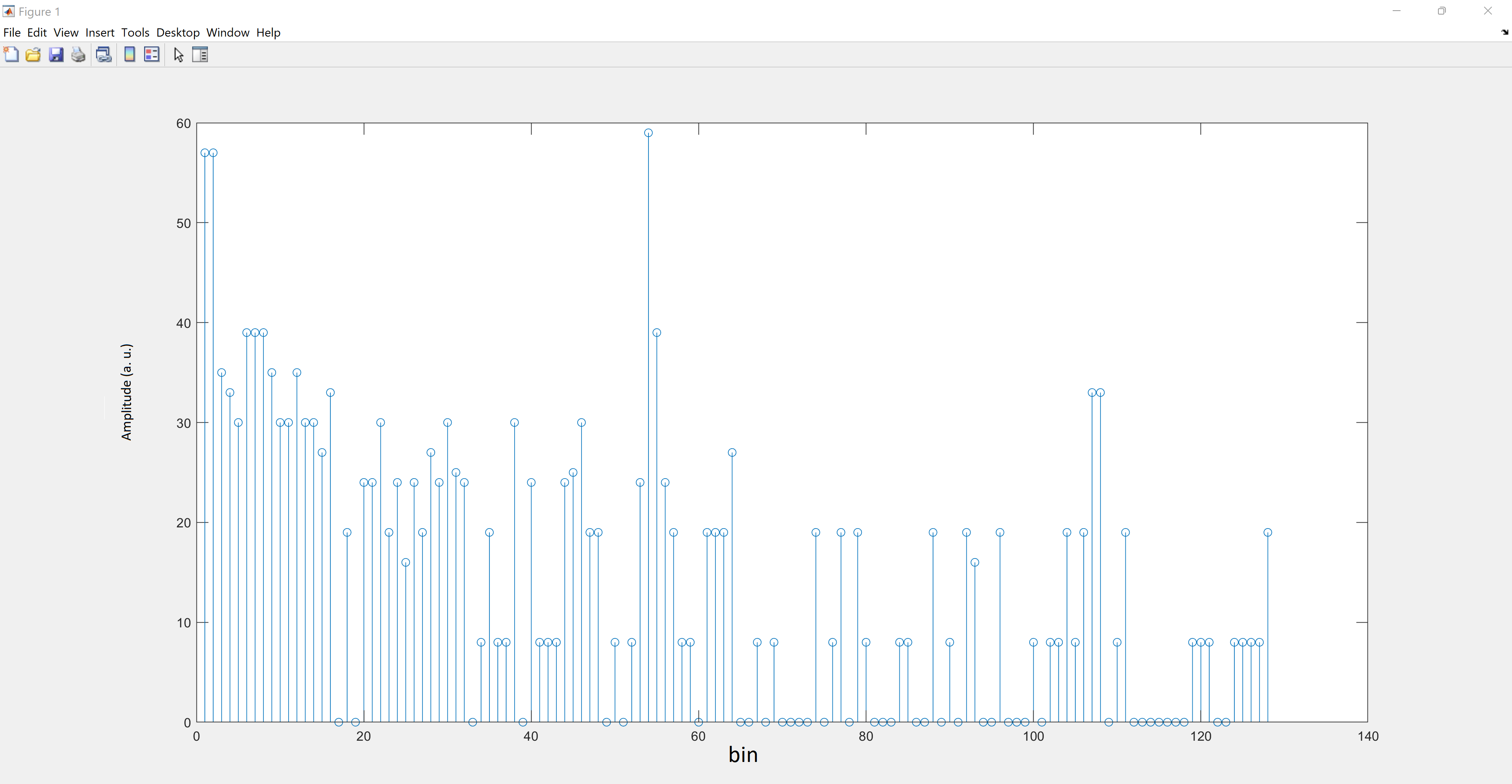Toggle the Edit Plot arrow tool
Image resolution: width=1512 pixels, height=784 pixels.
pyautogui.click(x=179, y=55)
